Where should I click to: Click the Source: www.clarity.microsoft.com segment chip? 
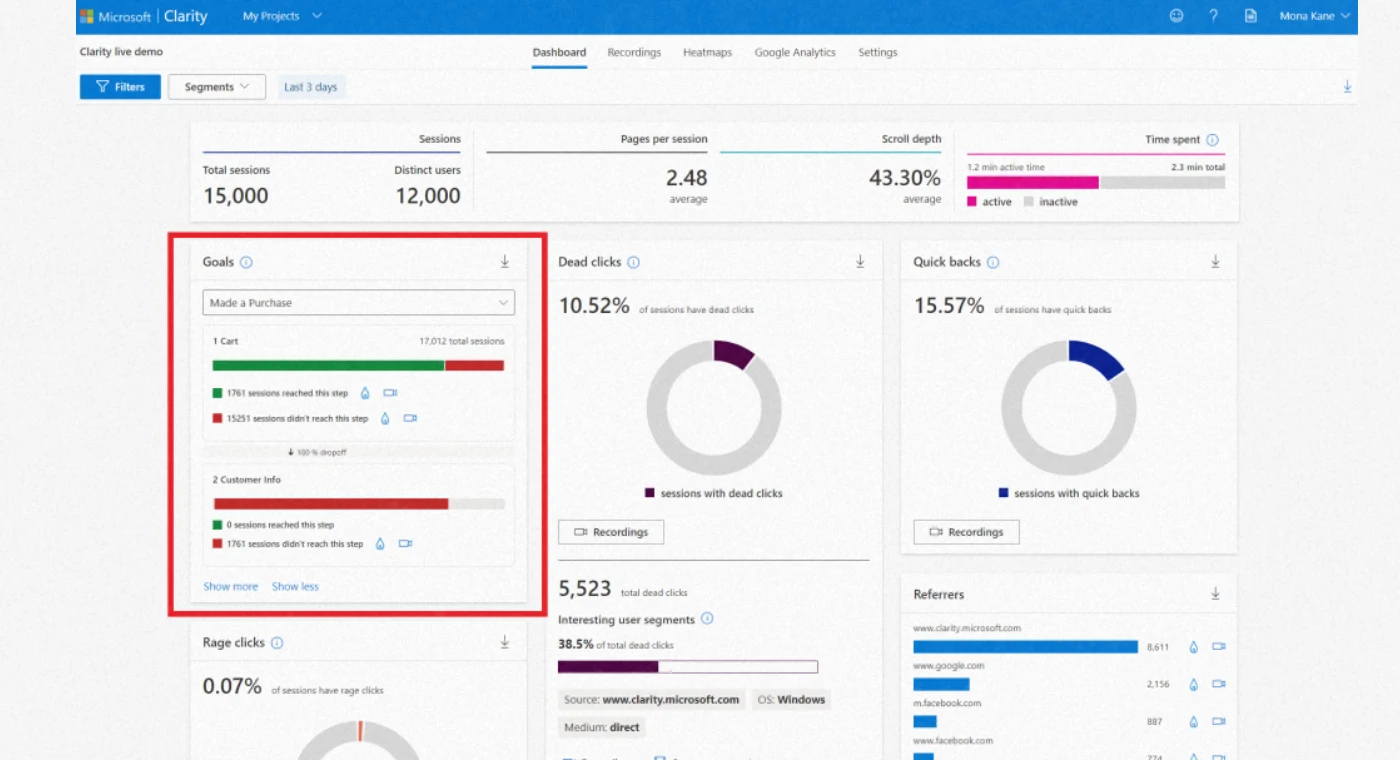tap(652, 700)
